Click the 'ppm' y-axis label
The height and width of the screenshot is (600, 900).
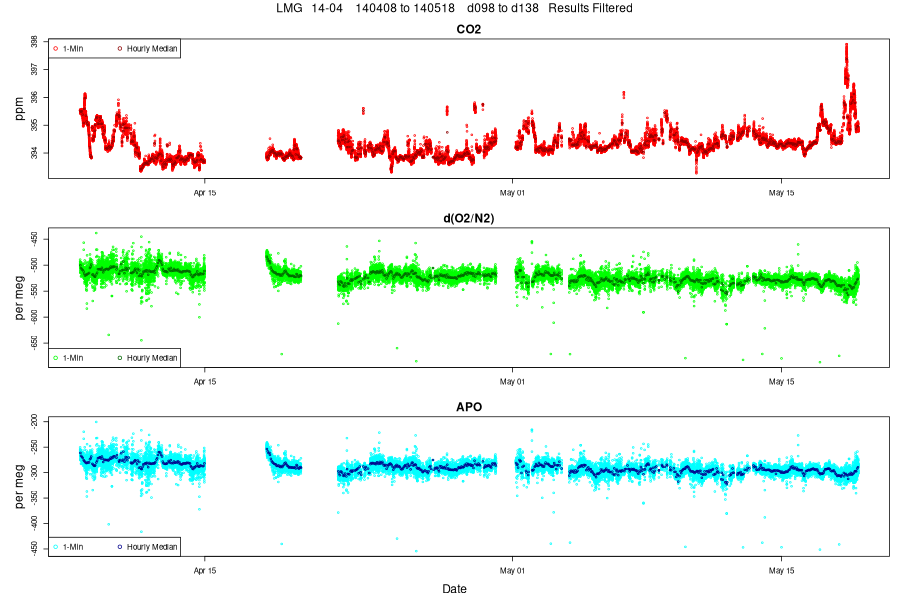[20, 109]
